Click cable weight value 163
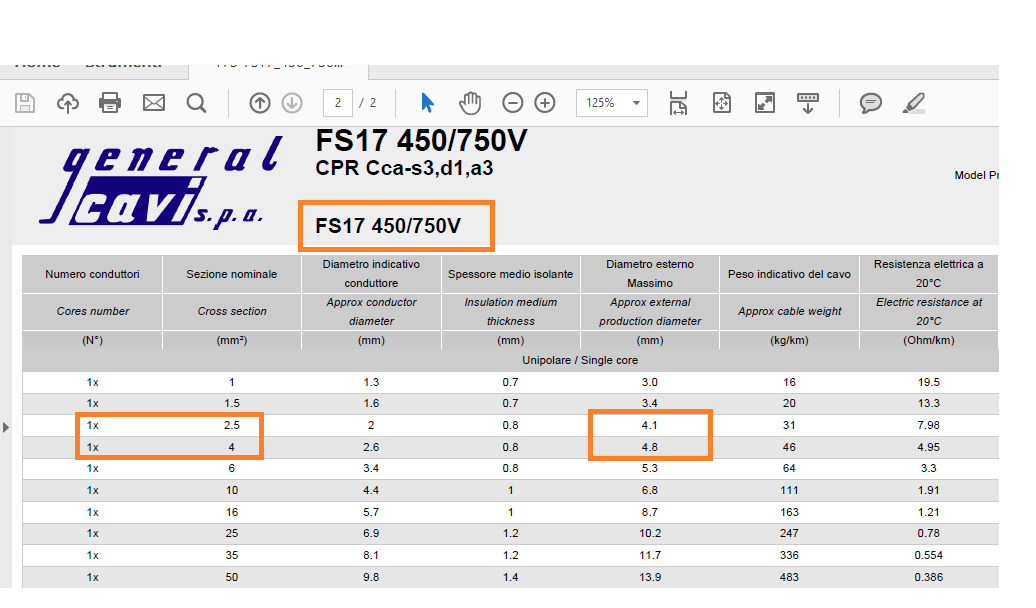The width and height of the screenshot is (1036, 608). pos(789,512)
